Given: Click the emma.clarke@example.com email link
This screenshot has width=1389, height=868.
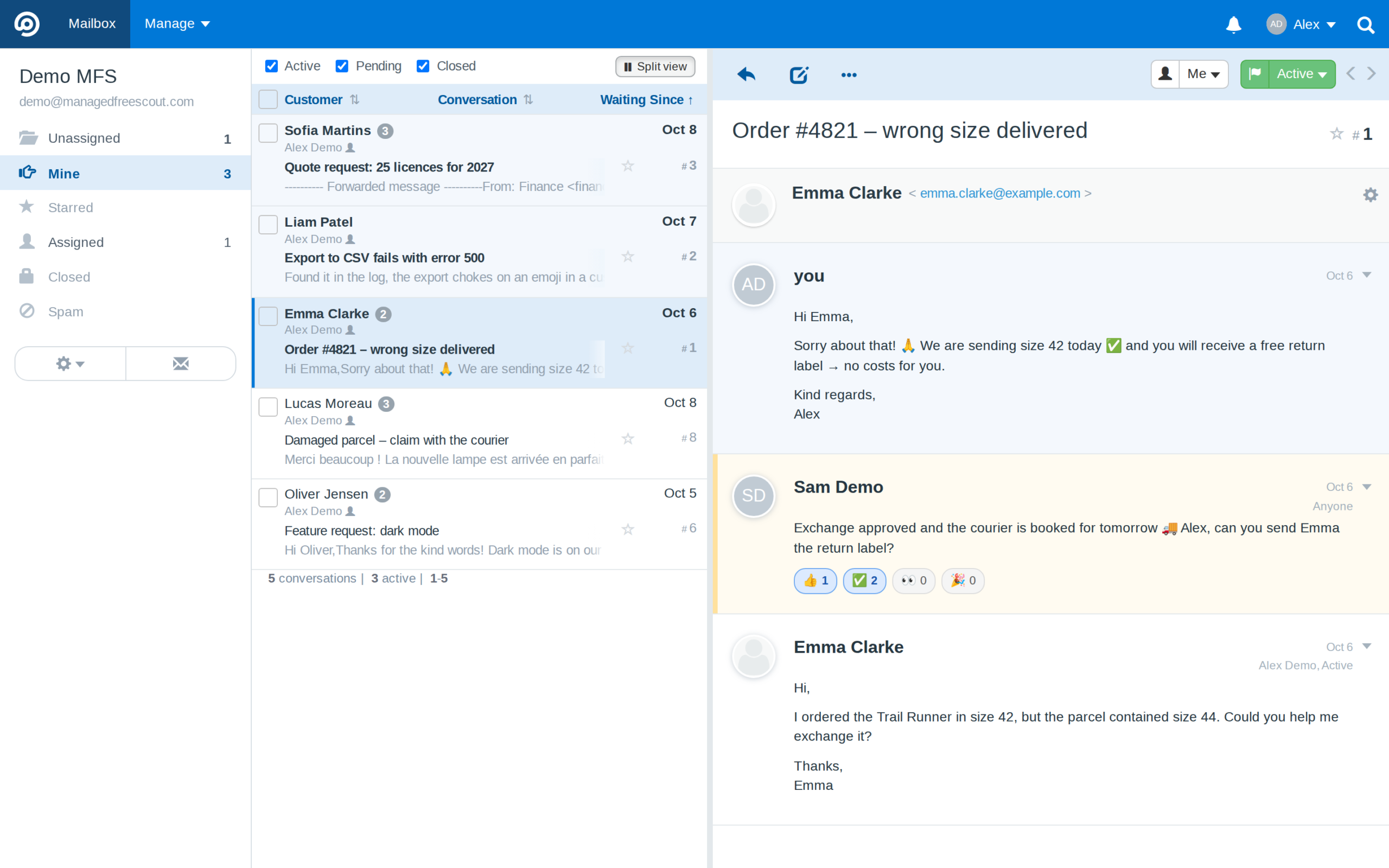Looking at the screenshot, I should [x=1000, y=194].
